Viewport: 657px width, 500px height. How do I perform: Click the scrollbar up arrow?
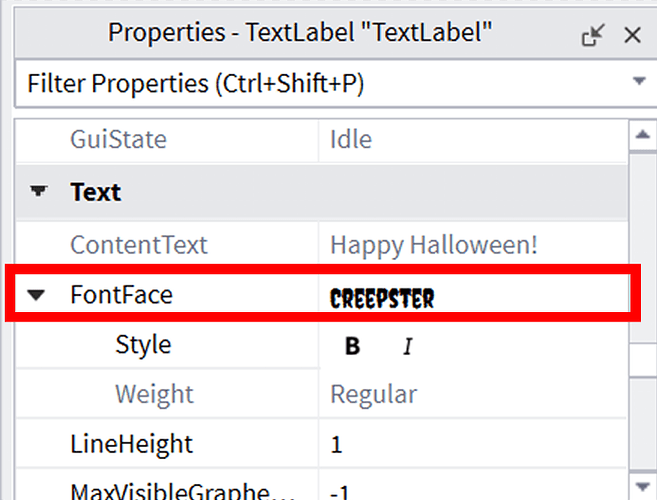tap(642, 135)
